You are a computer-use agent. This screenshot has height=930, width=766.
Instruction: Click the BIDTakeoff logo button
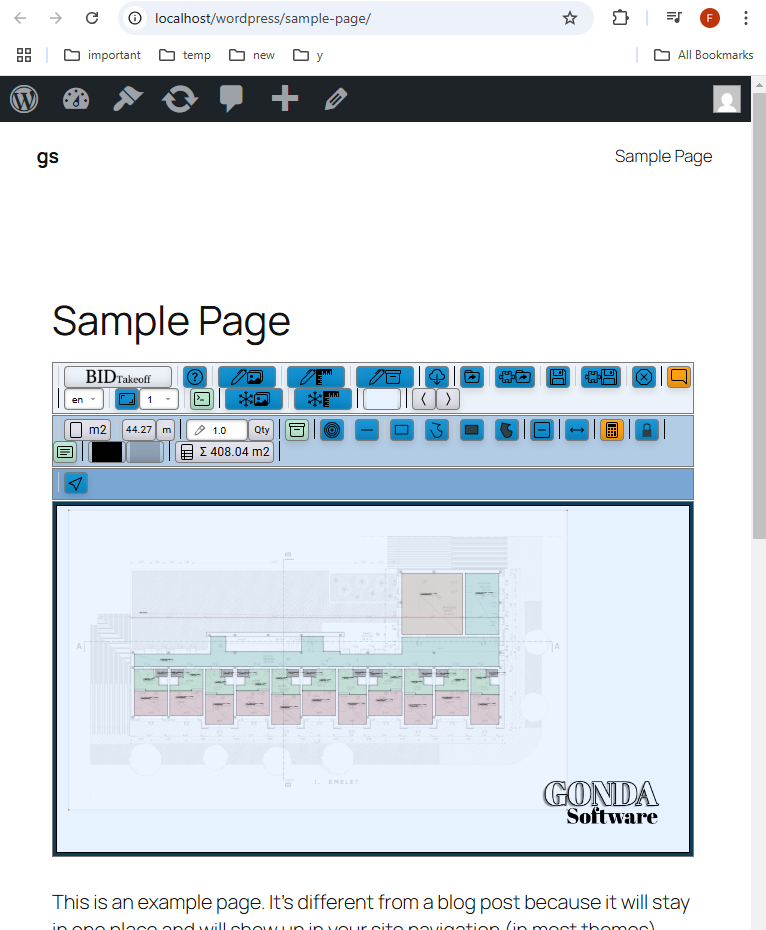pyautogui.click(x=118, y=377)
